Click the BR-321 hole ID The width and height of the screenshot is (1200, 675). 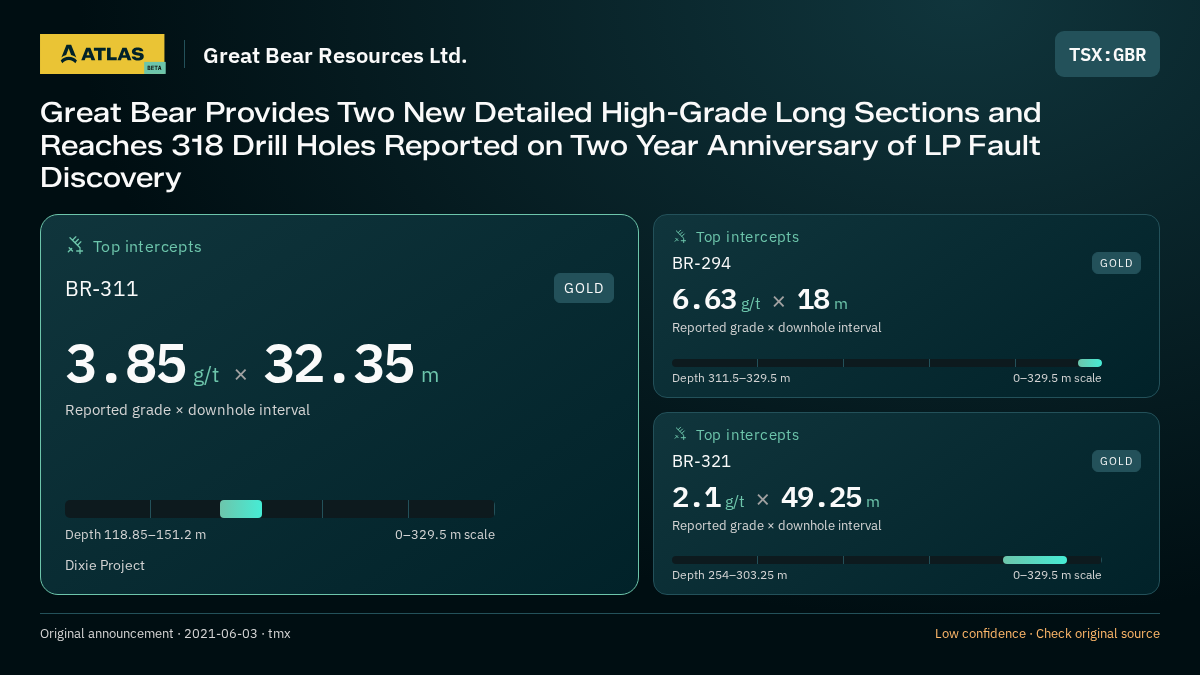click(701, 461)
